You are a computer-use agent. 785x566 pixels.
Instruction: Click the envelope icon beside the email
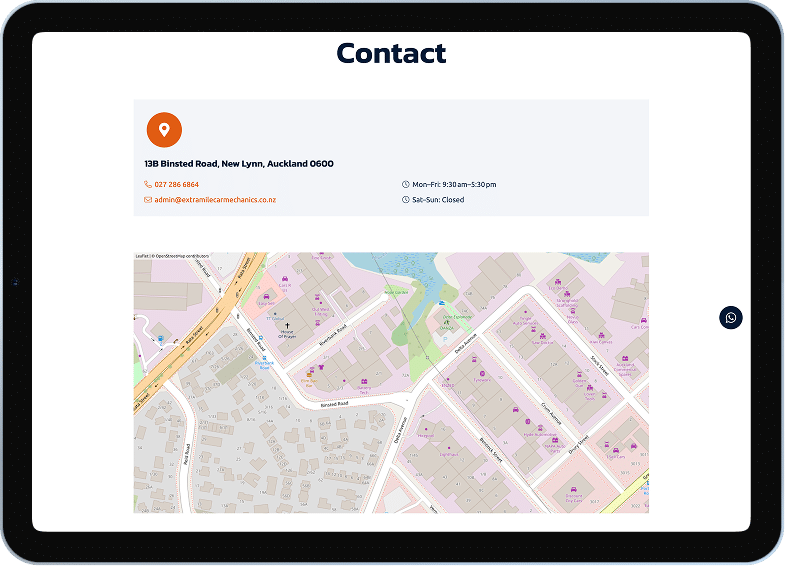[148, 200]
